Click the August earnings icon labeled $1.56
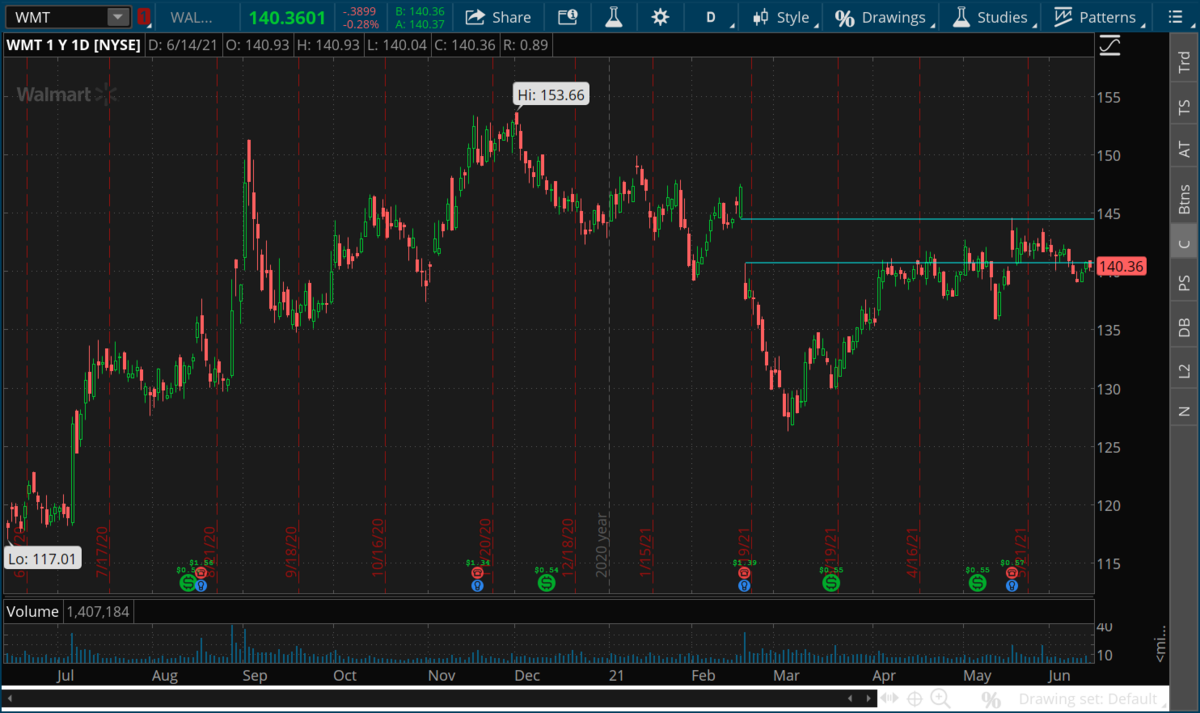The height and width of the screenshot is (713, 1200). coord(201,575)
